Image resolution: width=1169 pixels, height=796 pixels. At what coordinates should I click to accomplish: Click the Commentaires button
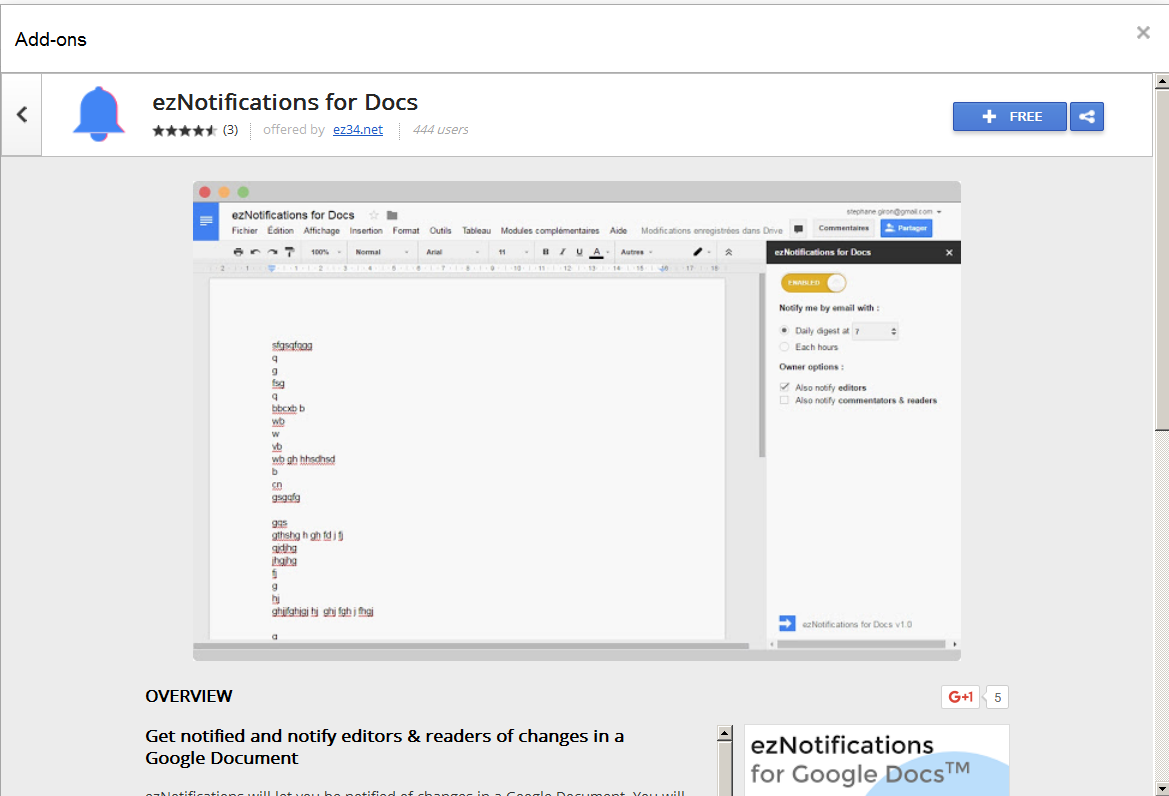(x=843, y=228)
